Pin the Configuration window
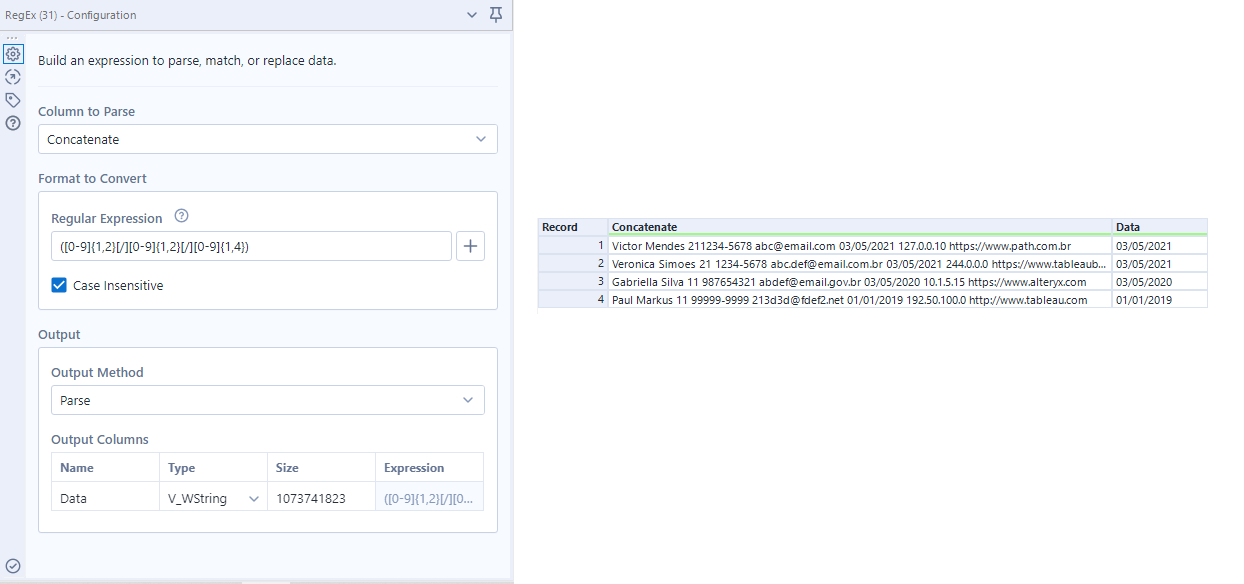1244x584 pixels. coord(496,15)
